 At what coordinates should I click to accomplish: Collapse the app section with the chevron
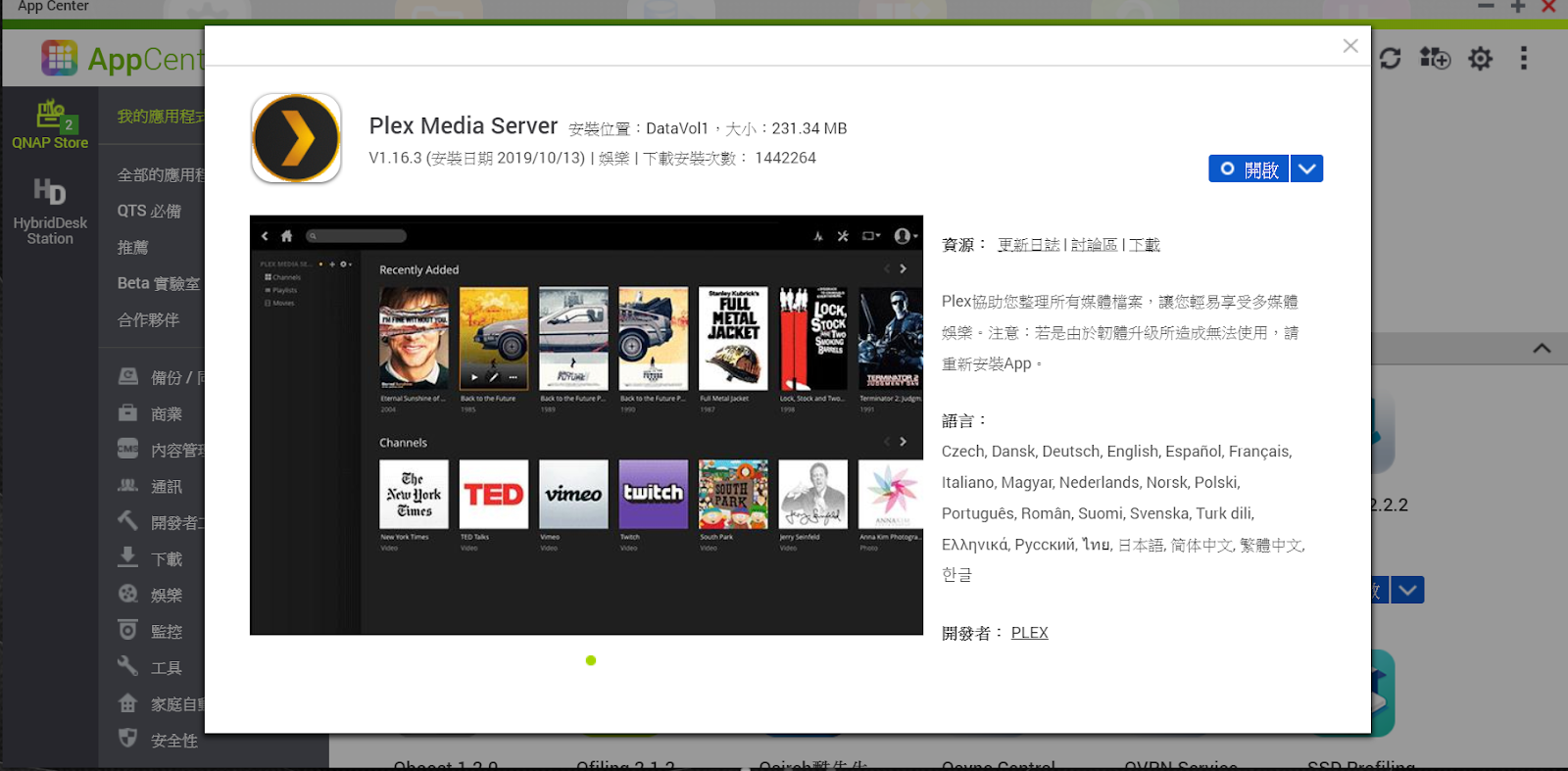tap(1542, 348)
